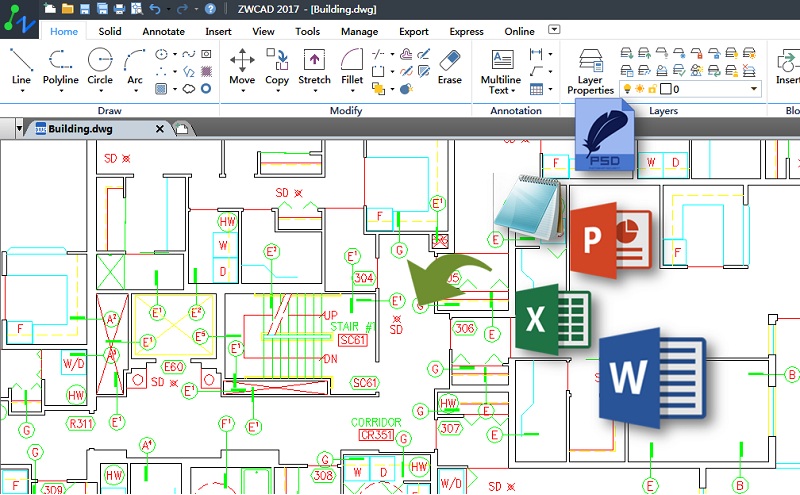Click the Redo arrow icon
800x495 pixels.
183,8
